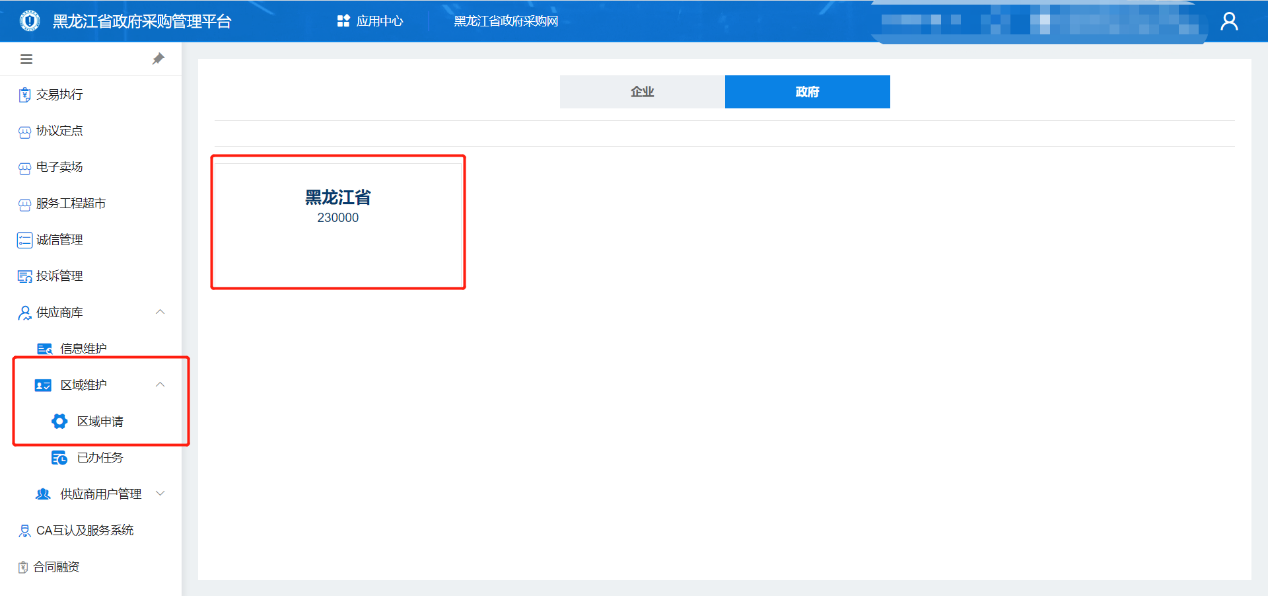1268x596 pixels.
Task: Click the 服务工程超市 store icon
Action: [x=25, y=204]
